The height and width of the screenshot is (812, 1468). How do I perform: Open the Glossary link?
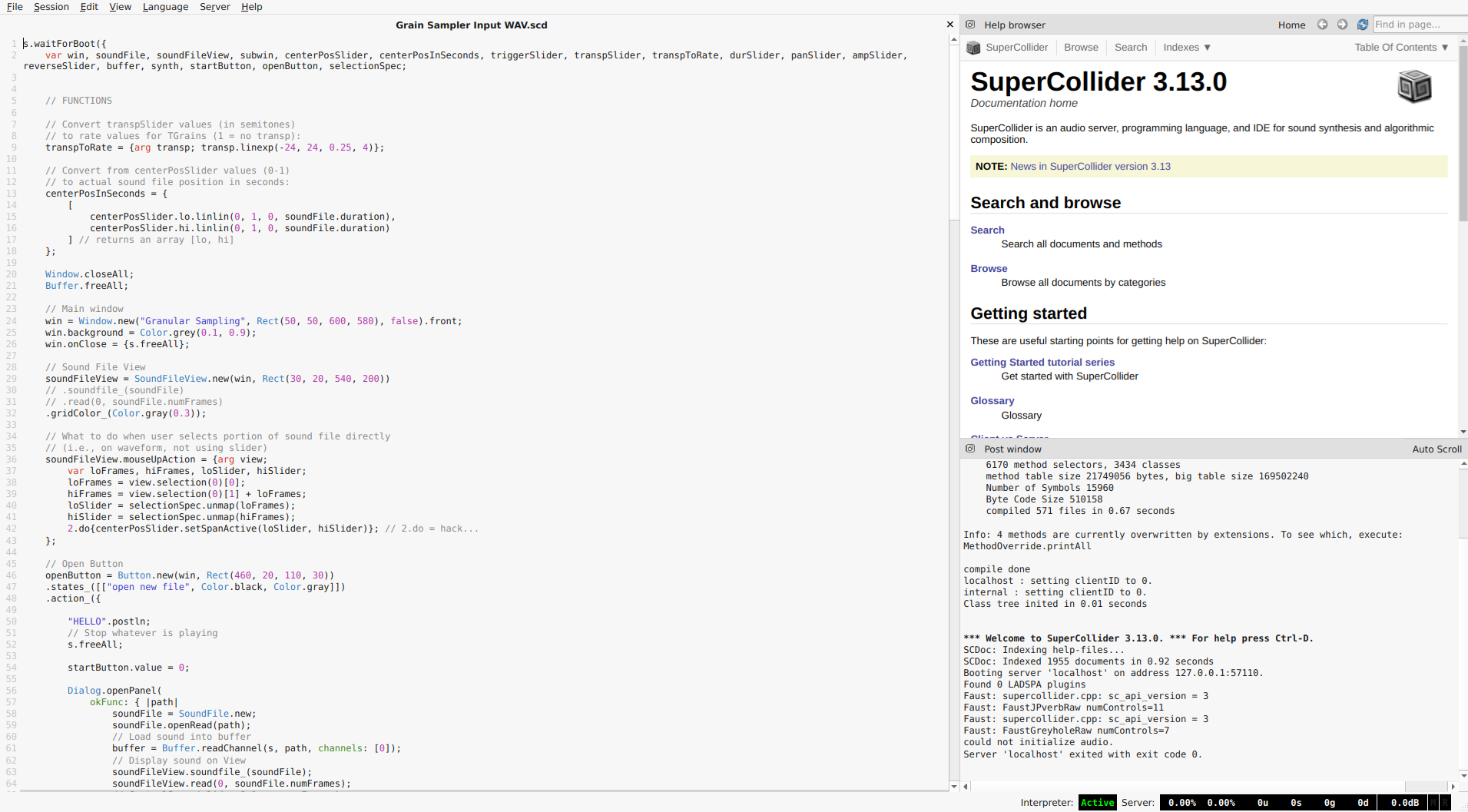[x=992, y=401]
